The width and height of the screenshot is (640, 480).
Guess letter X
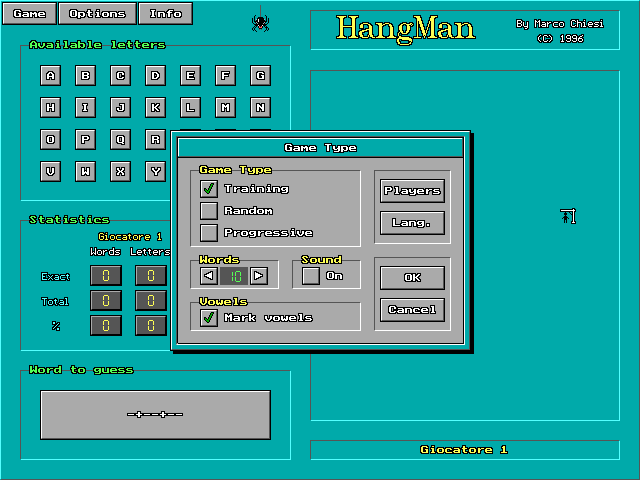point(120,171)
